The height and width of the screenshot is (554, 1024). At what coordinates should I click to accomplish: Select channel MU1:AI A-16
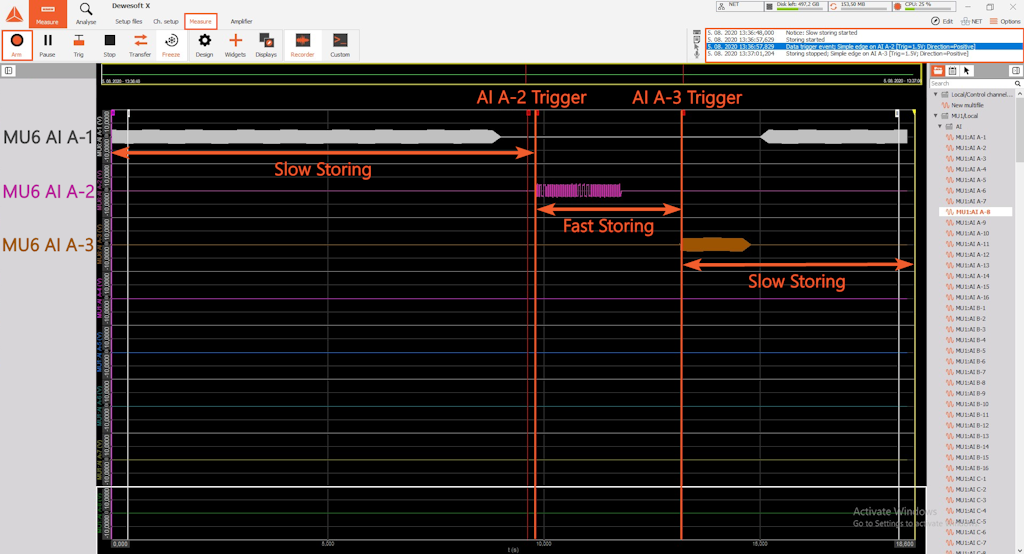point(972,297)
